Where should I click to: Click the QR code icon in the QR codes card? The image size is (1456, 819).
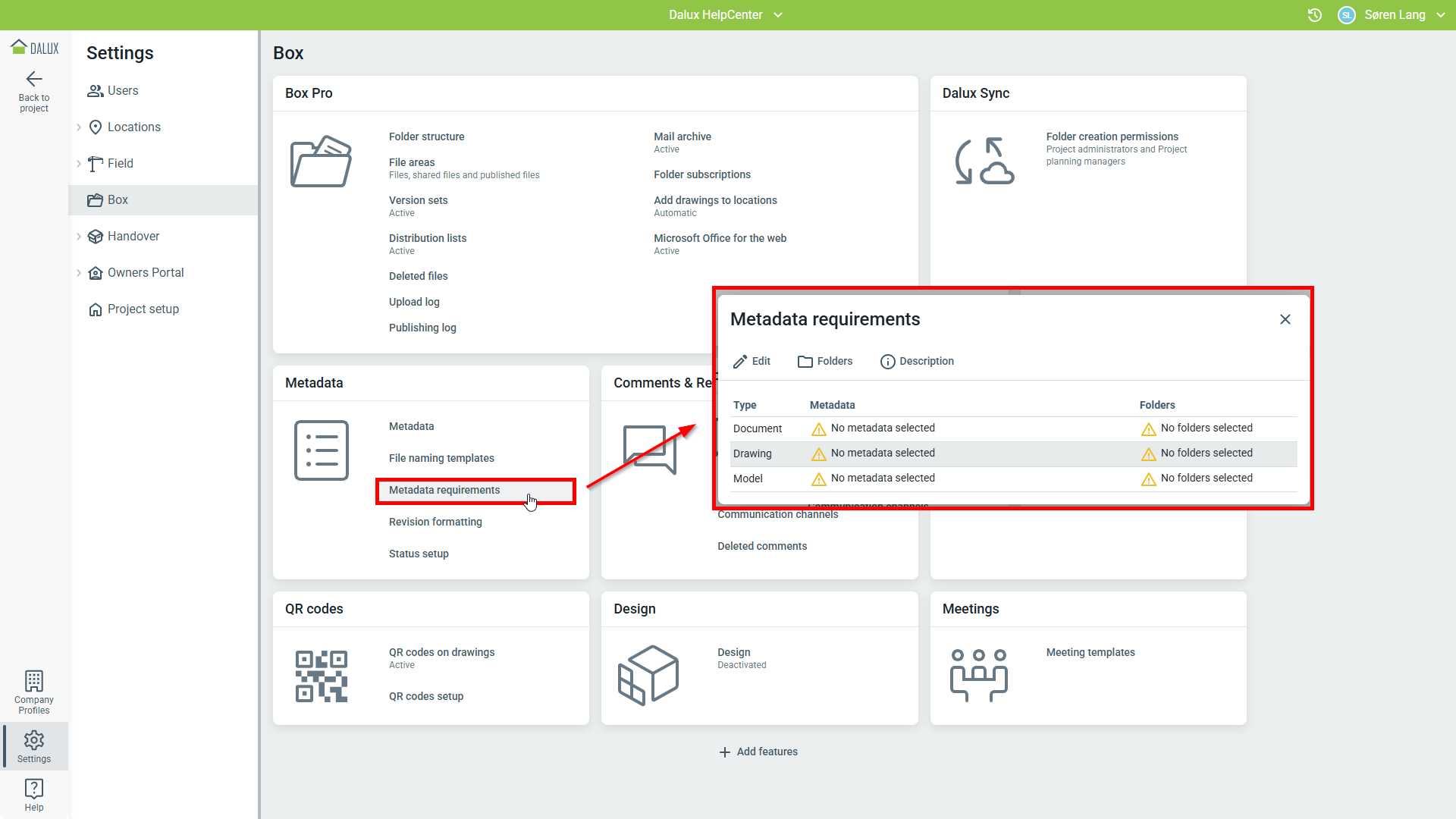[x=321, y=676]
